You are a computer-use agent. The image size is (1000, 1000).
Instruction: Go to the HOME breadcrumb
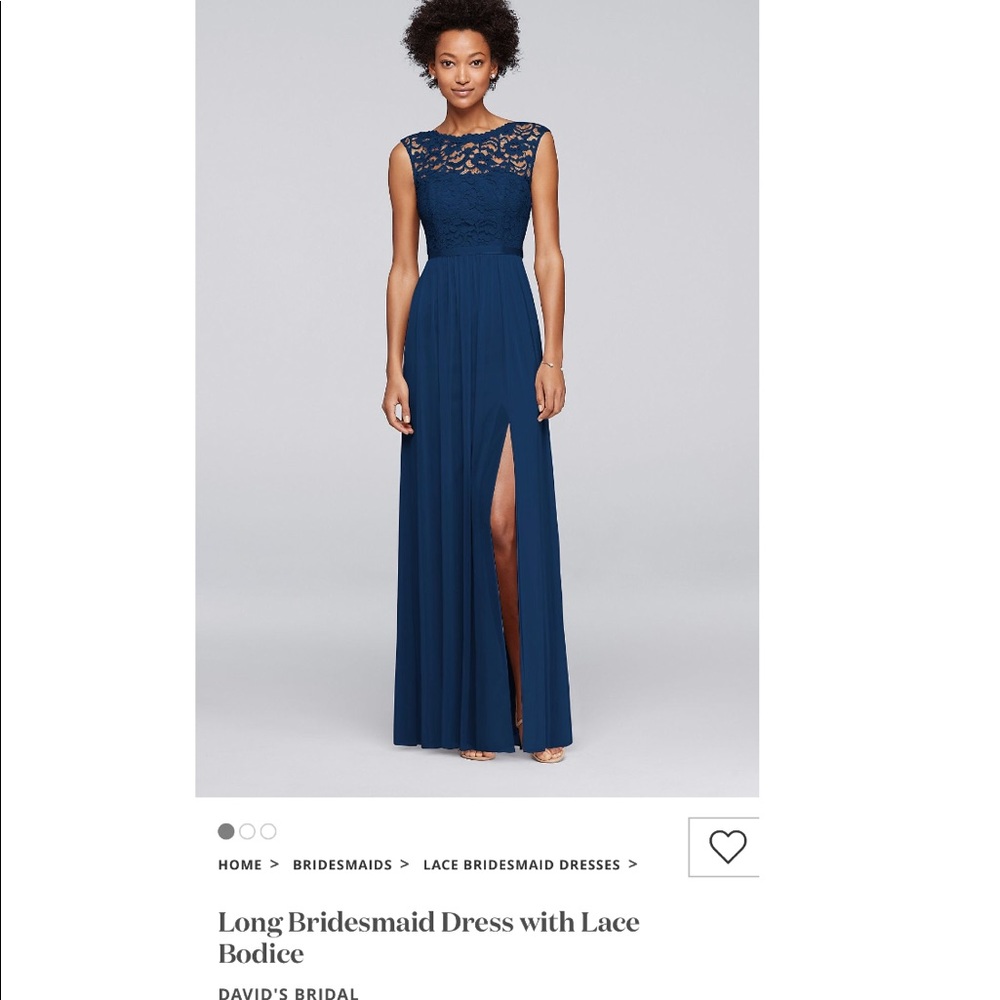[x=240, y=865]
